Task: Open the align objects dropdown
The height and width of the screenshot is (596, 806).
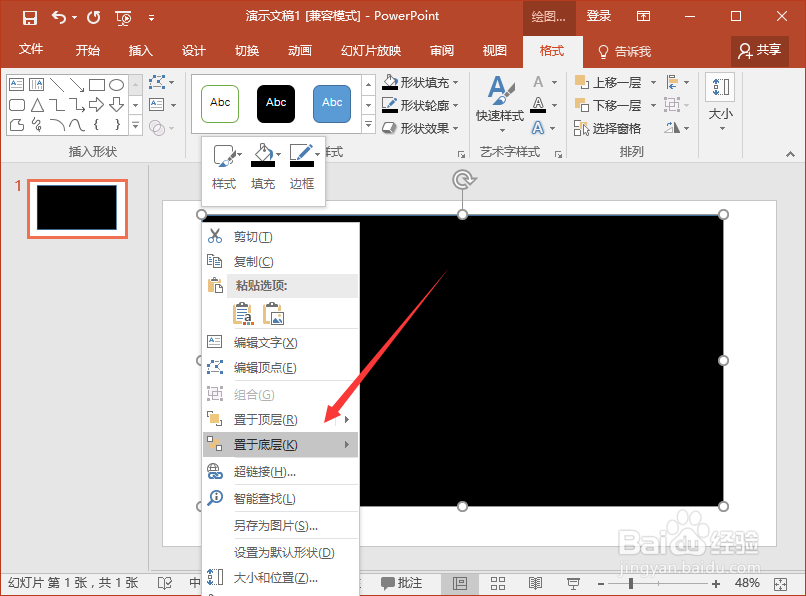Action: click(x=677, y=82)
